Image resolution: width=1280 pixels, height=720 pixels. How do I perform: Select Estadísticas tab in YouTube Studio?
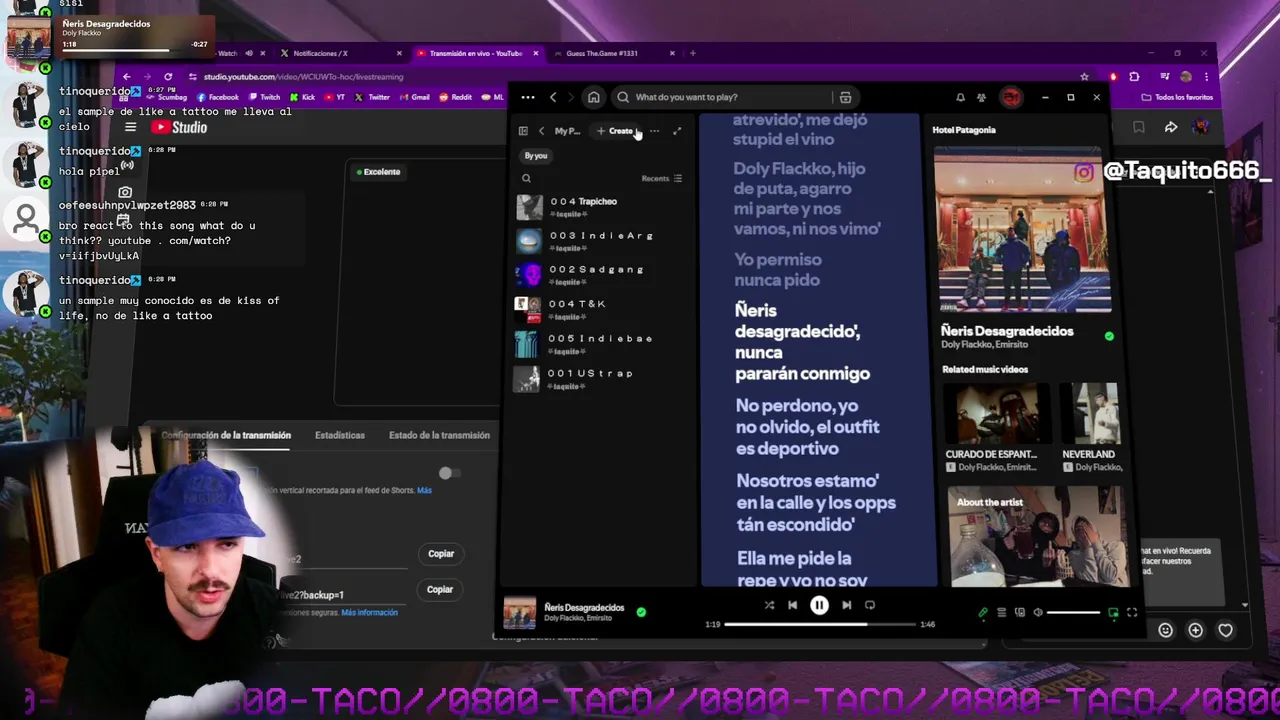coord(340,435)
